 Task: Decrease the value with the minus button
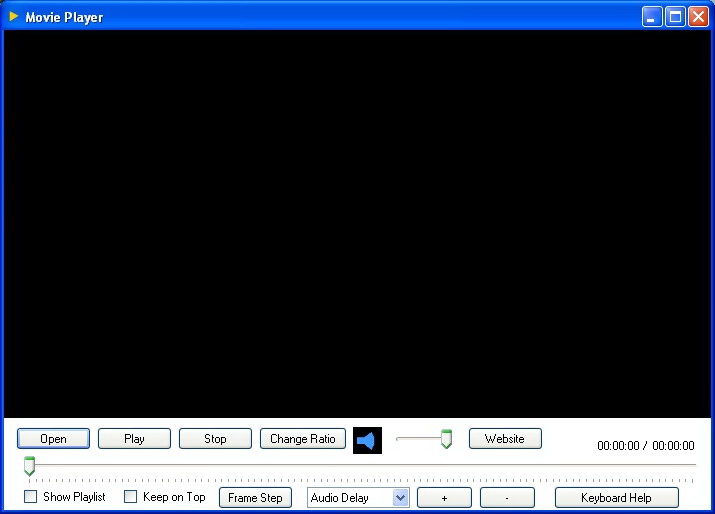[507, 498]
